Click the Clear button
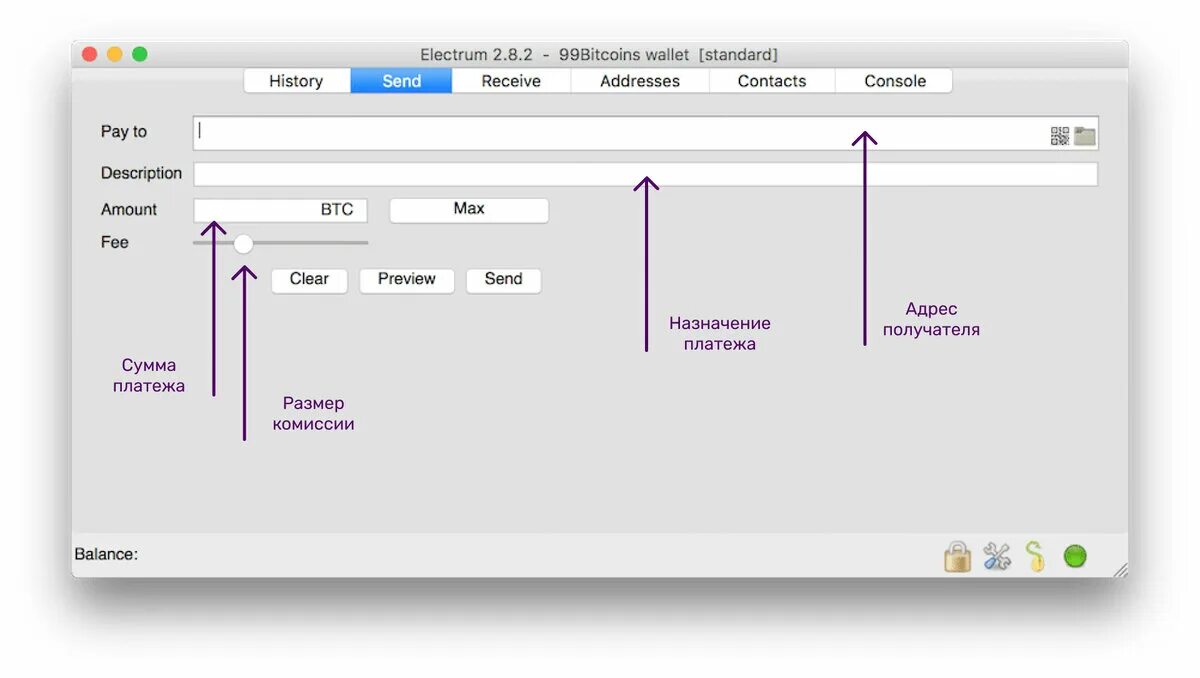 (x=309, y=280)
